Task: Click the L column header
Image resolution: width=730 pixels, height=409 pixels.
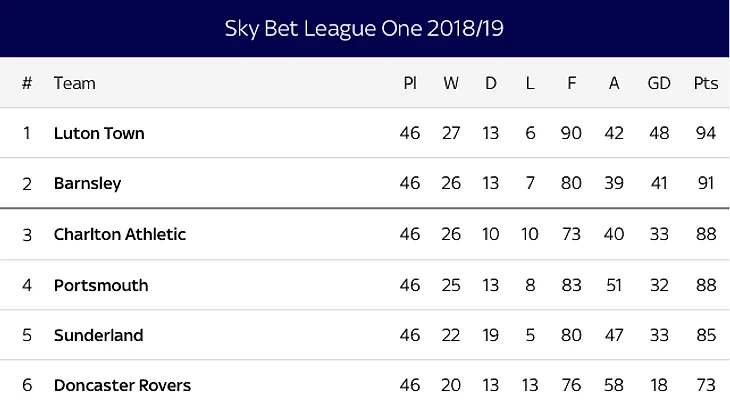Action: click(530, 83)
